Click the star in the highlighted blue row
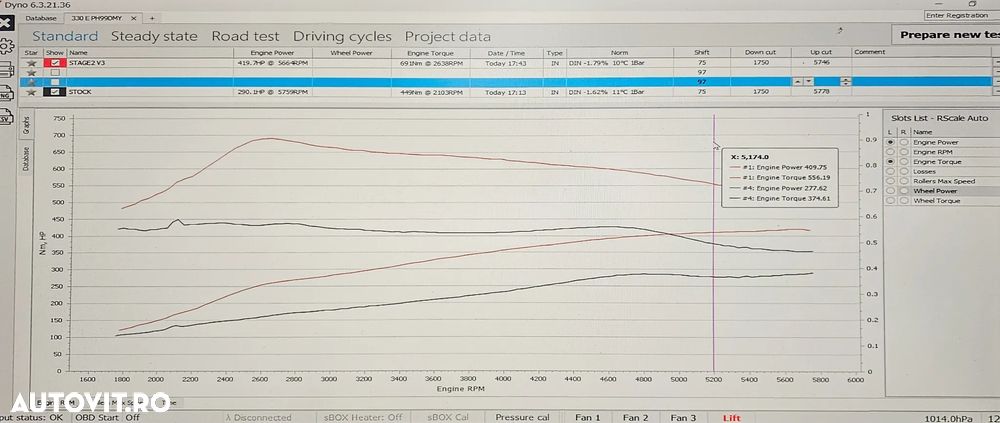1000x423 pixels. [x=31, y=82]
